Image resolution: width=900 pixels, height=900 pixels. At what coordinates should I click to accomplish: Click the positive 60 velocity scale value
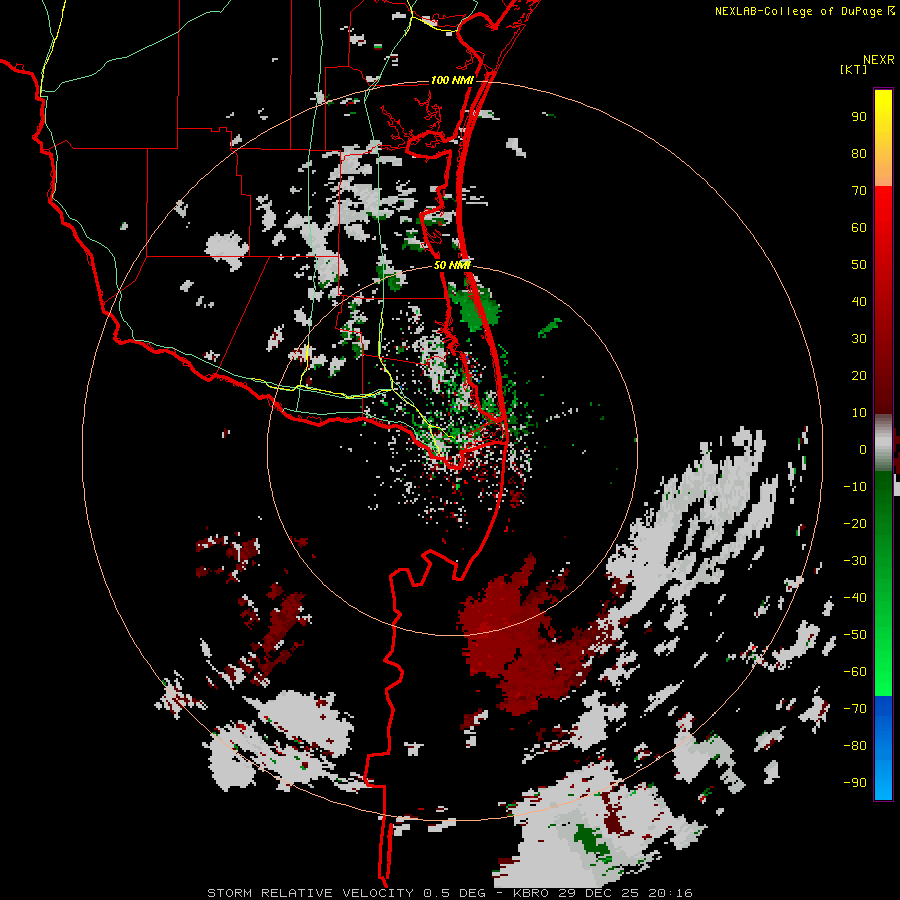(859, 227)
